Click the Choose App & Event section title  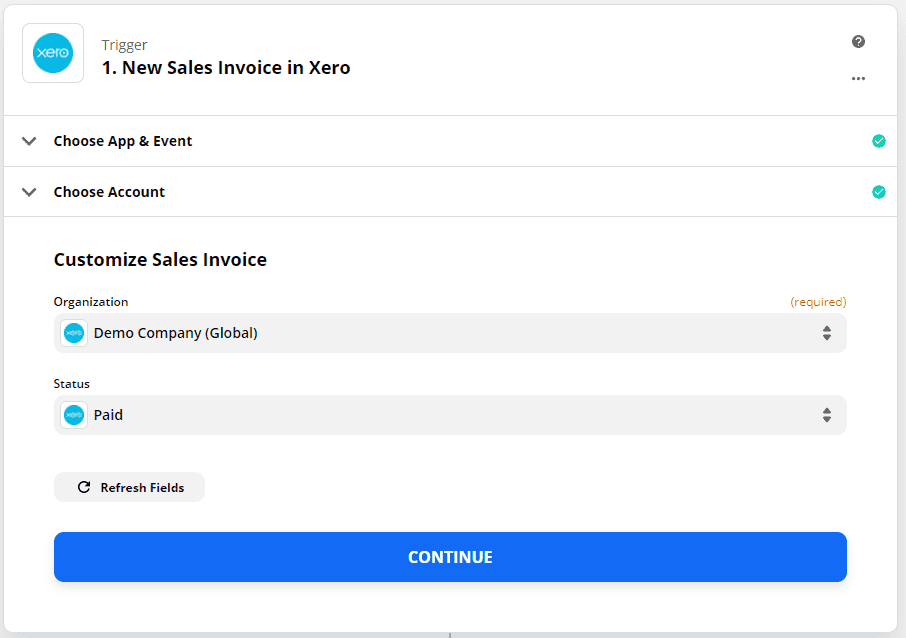[122, 141]
